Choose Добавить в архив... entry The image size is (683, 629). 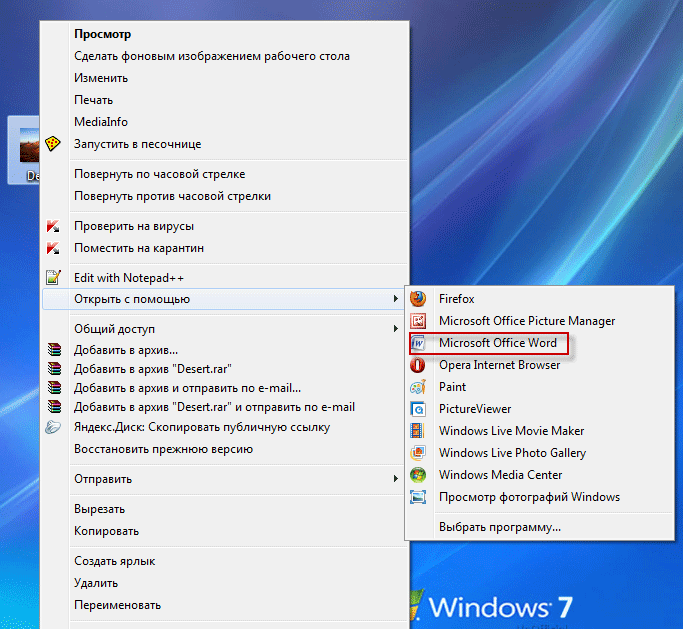(x=126, y=350)
